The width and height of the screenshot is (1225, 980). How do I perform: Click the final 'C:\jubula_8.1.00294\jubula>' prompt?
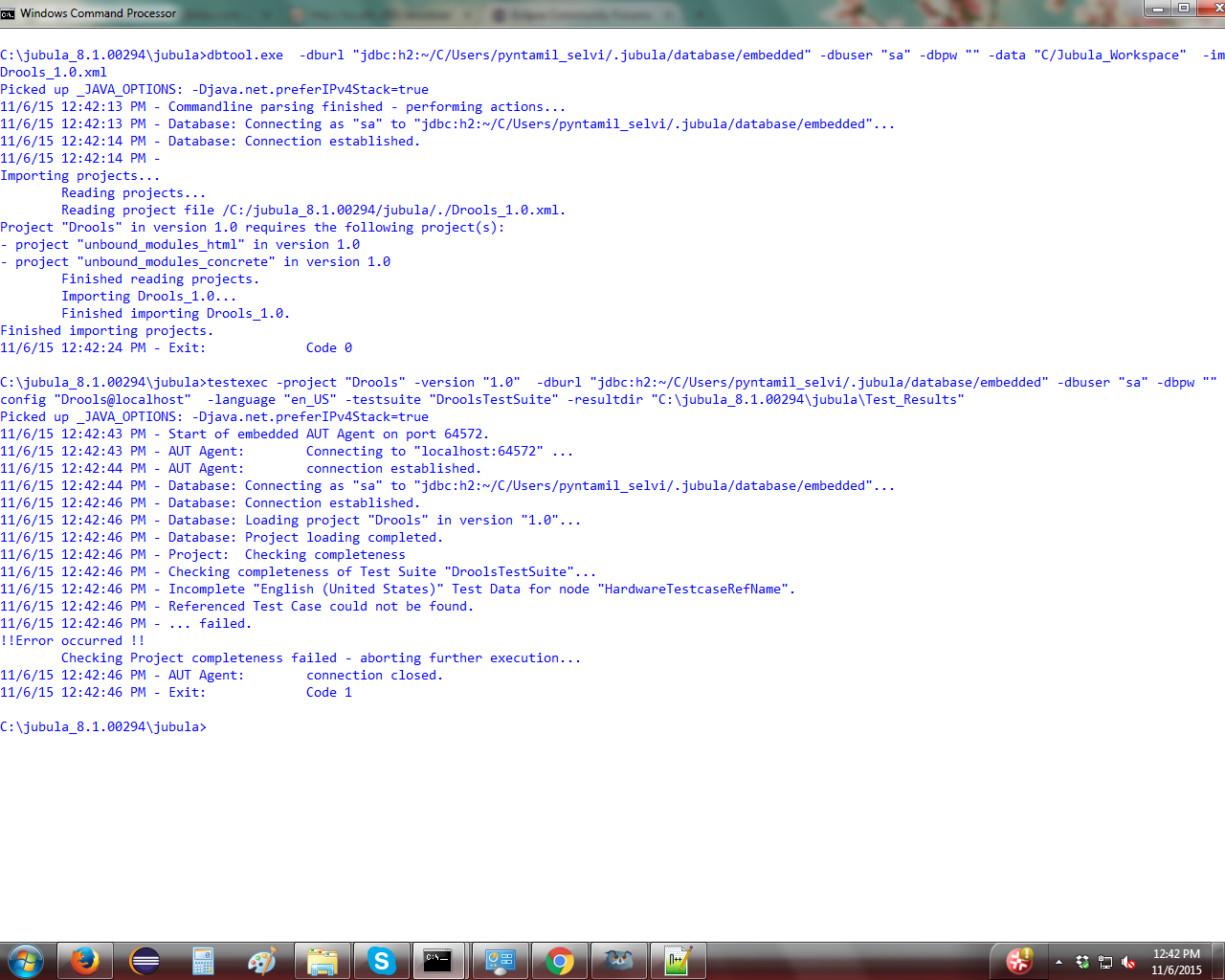(103, 727)
